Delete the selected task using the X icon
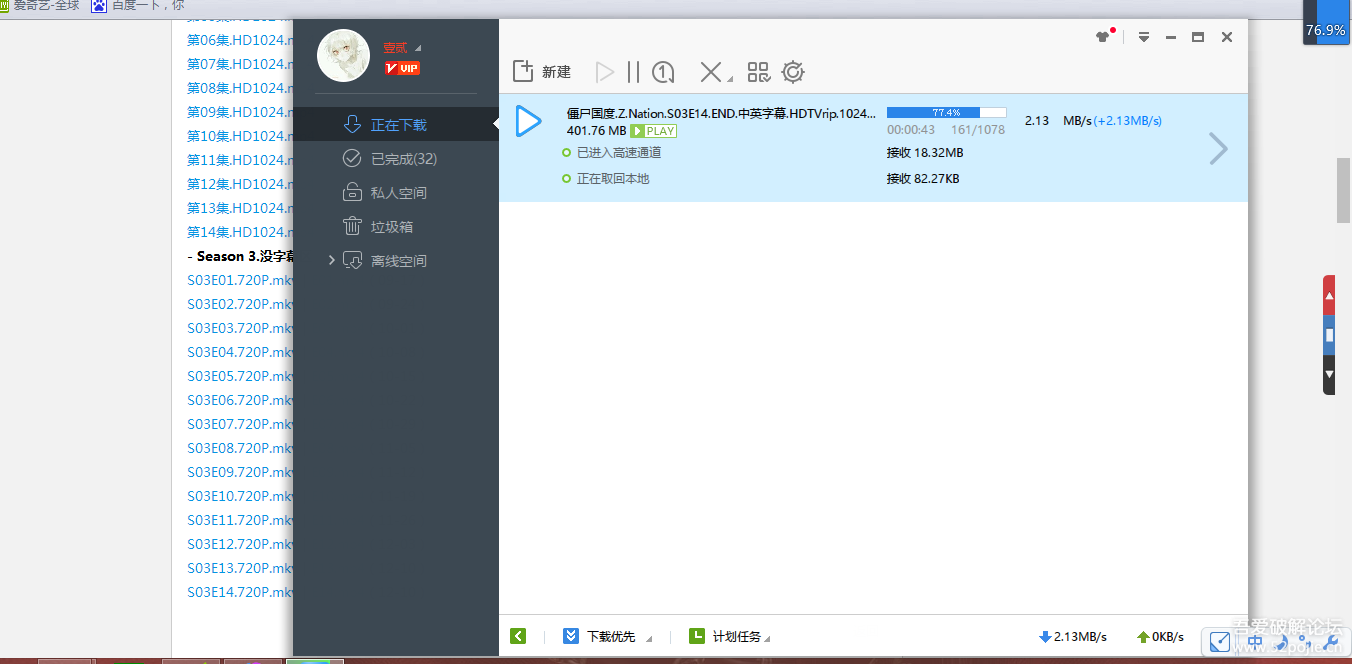1352x664 pixels. [709, 71]
